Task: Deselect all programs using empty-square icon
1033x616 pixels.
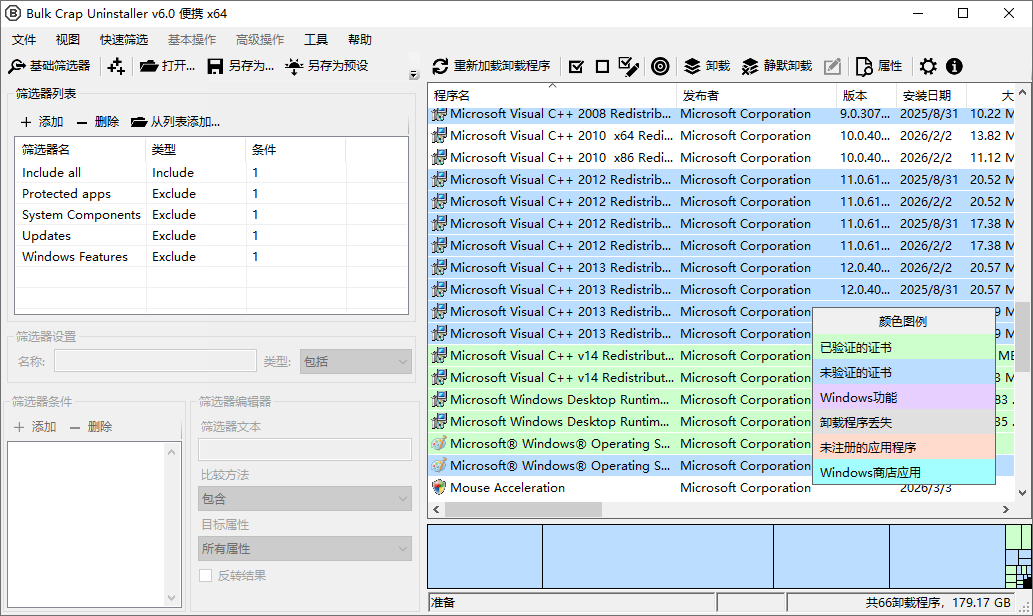Action: point(604,66)
